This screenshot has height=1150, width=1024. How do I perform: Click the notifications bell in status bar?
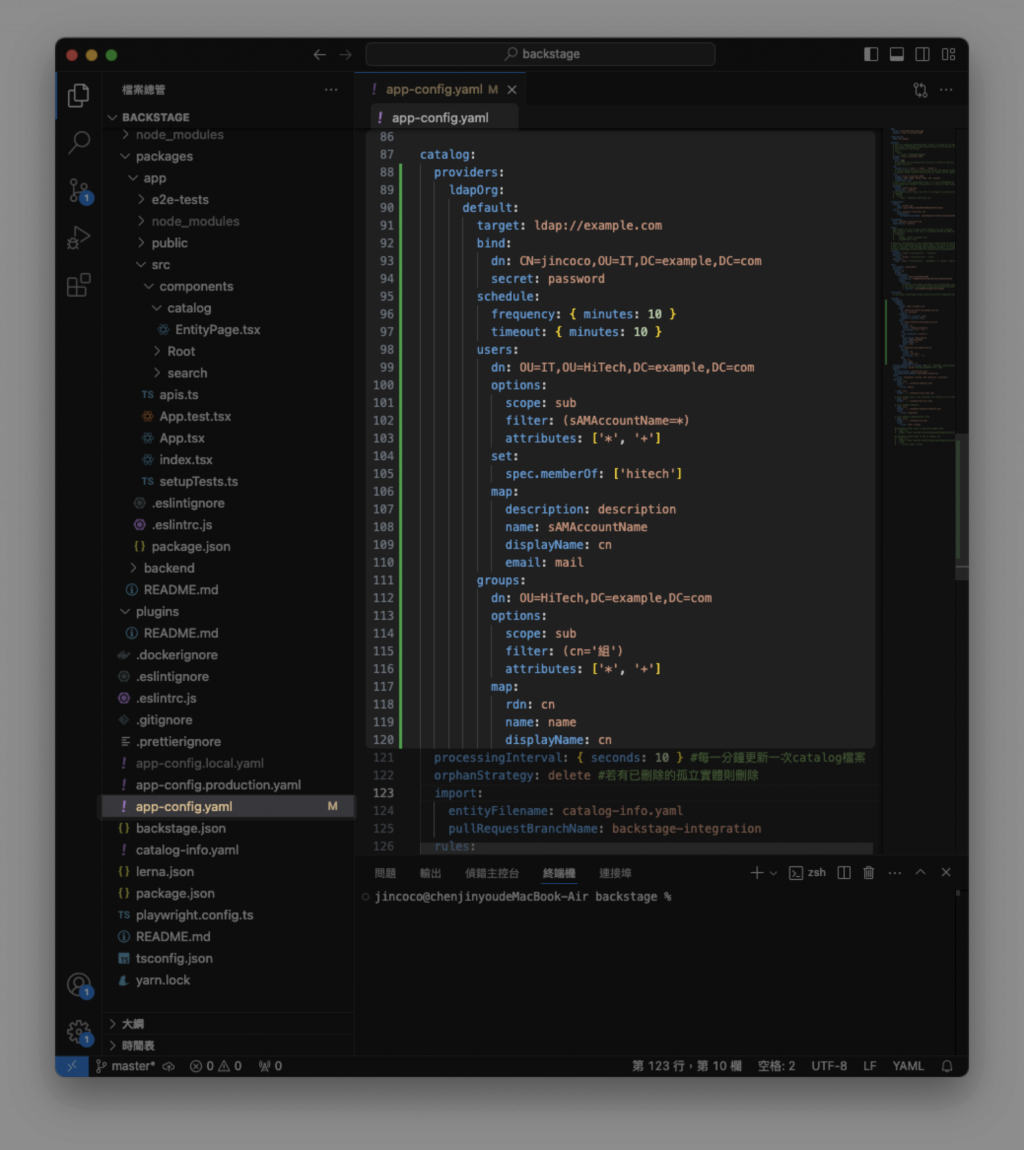946,1066
